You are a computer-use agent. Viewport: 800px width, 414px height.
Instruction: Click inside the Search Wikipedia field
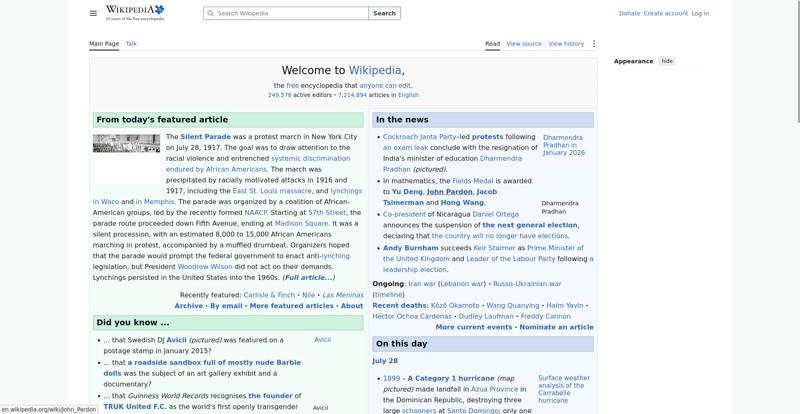(286, 13)
